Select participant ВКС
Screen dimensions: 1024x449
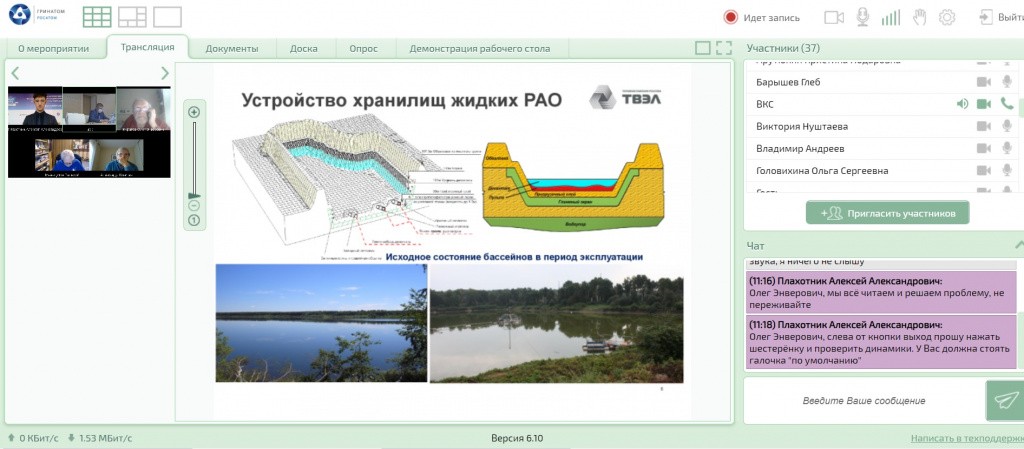pyautogui.click(x=765, y=104)
